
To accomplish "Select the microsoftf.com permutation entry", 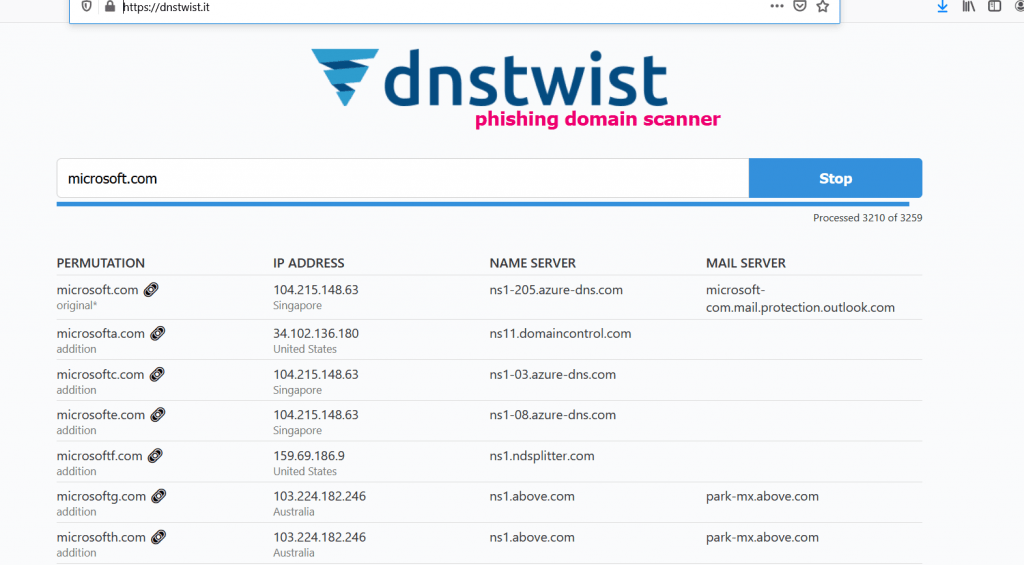I will (99, 456).
